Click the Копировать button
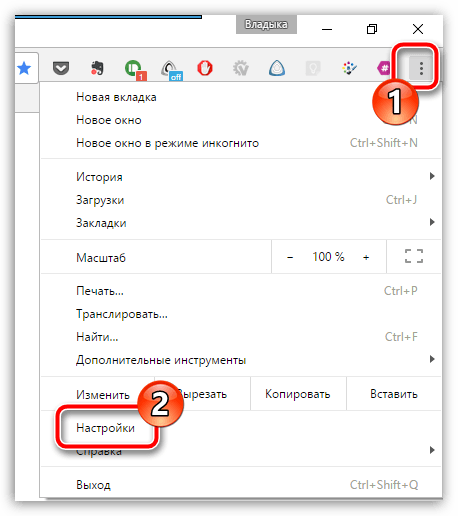 (x=298, y=394)
